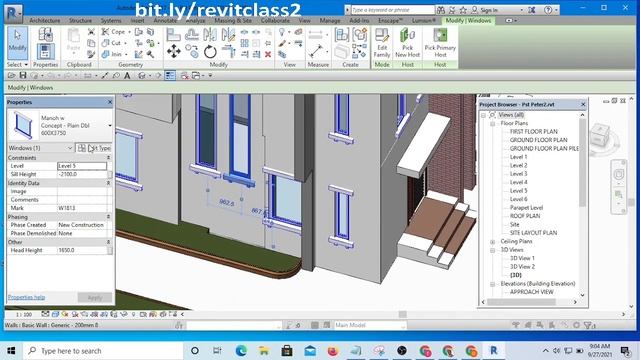Image resolution: width=640 pixels, height=360 pixels.
Task: Select the Rotate tool
Action: pos(210,52)
